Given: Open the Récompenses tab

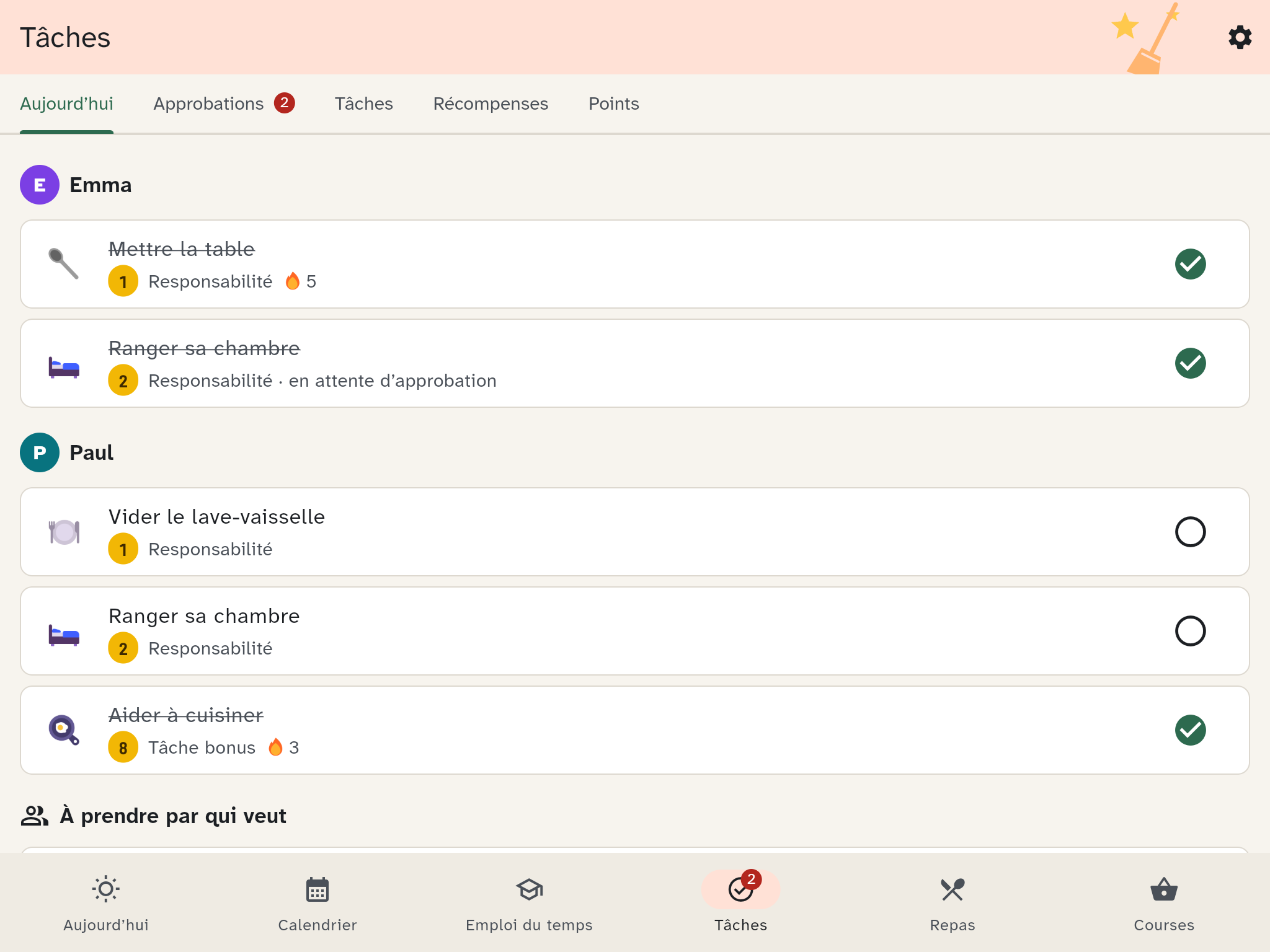Looking at the screenshot, I should (x=491, y=104).
